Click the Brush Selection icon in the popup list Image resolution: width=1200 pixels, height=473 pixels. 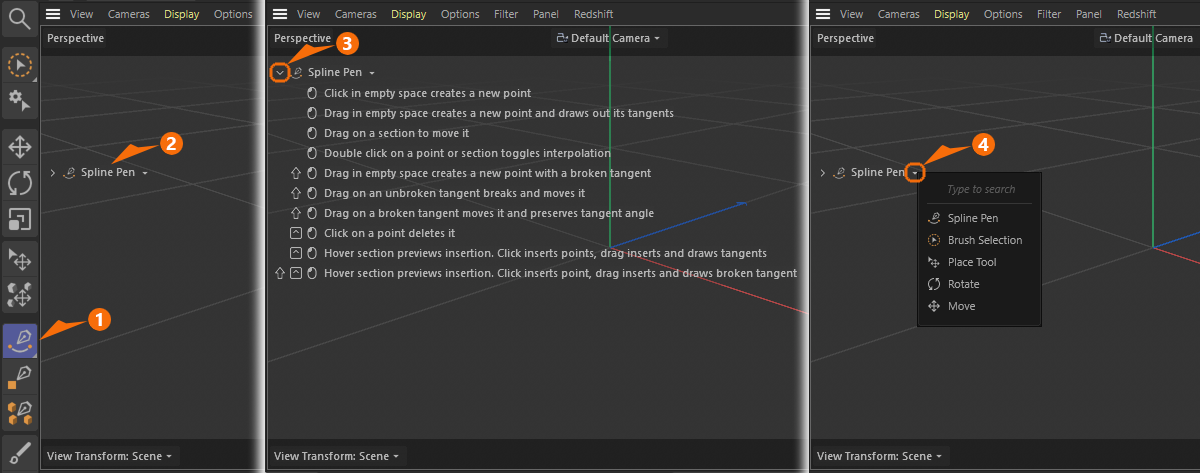[933, 240]
